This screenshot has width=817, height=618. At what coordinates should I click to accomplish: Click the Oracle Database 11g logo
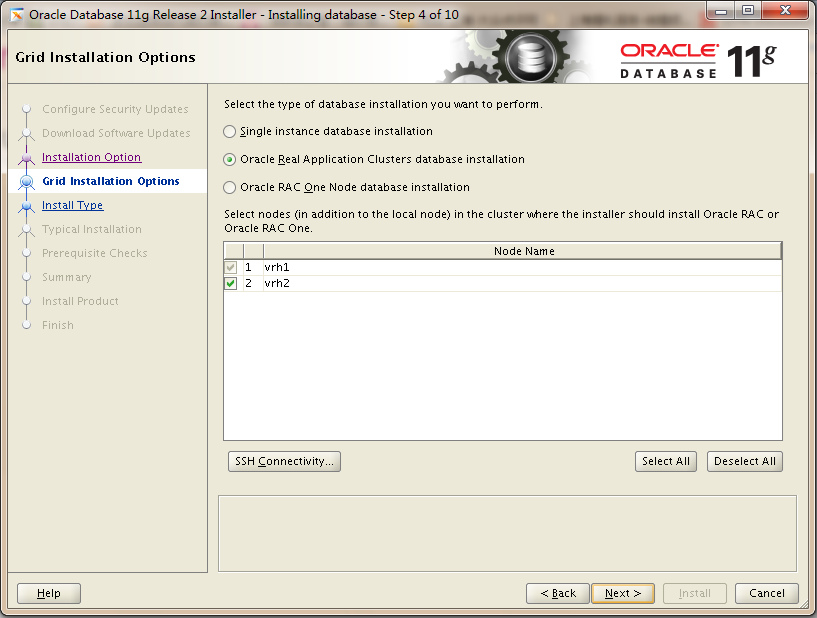(698, 61)
